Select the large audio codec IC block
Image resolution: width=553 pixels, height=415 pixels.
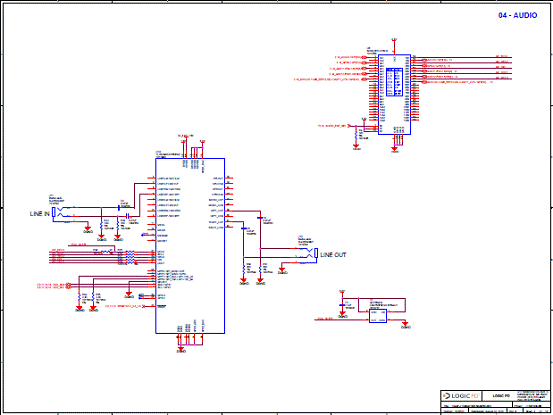(190, 246)
